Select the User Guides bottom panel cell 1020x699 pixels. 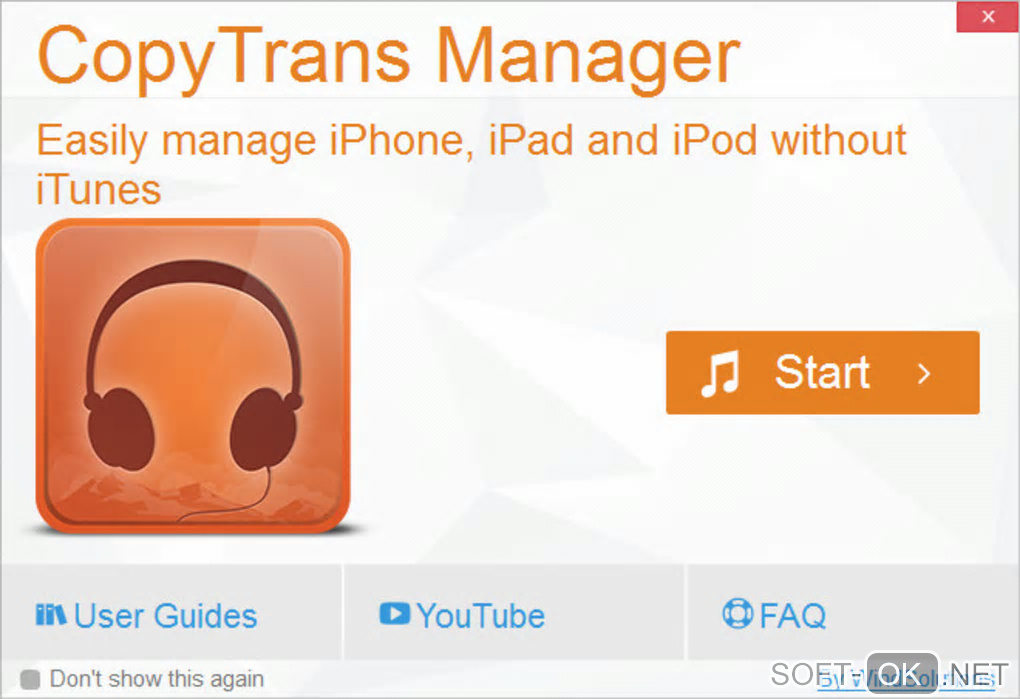[x=171, y=613]
